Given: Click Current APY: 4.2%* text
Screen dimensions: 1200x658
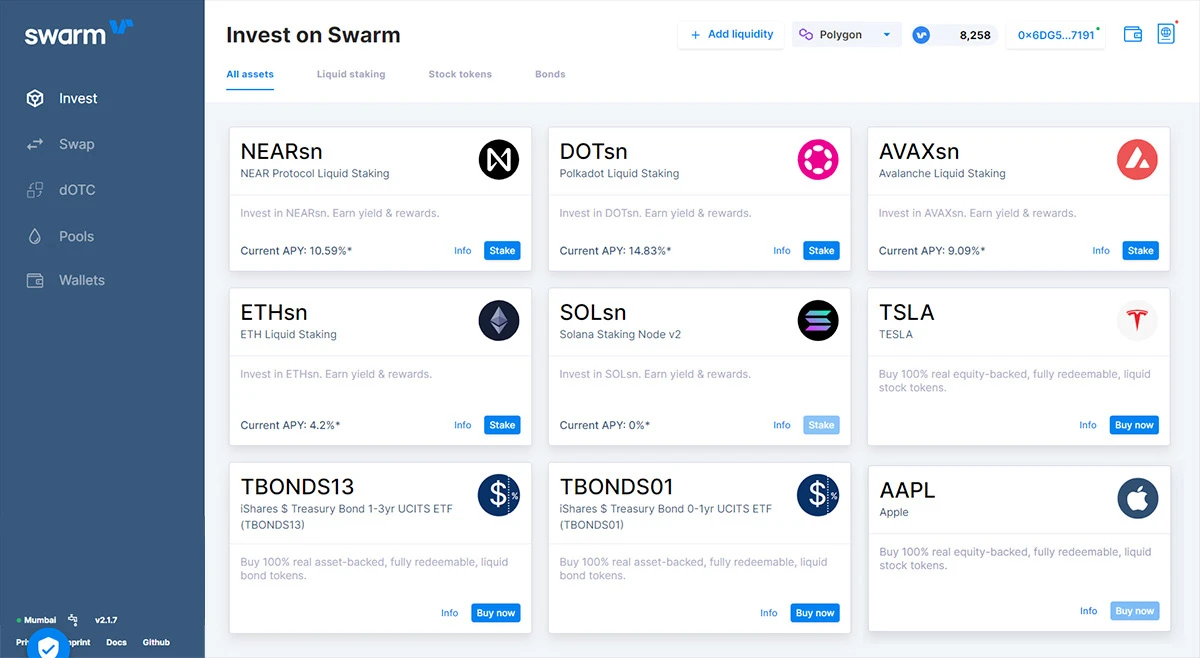Looking at the screenshot, I should pyautogui.click(x=290, y=425).
